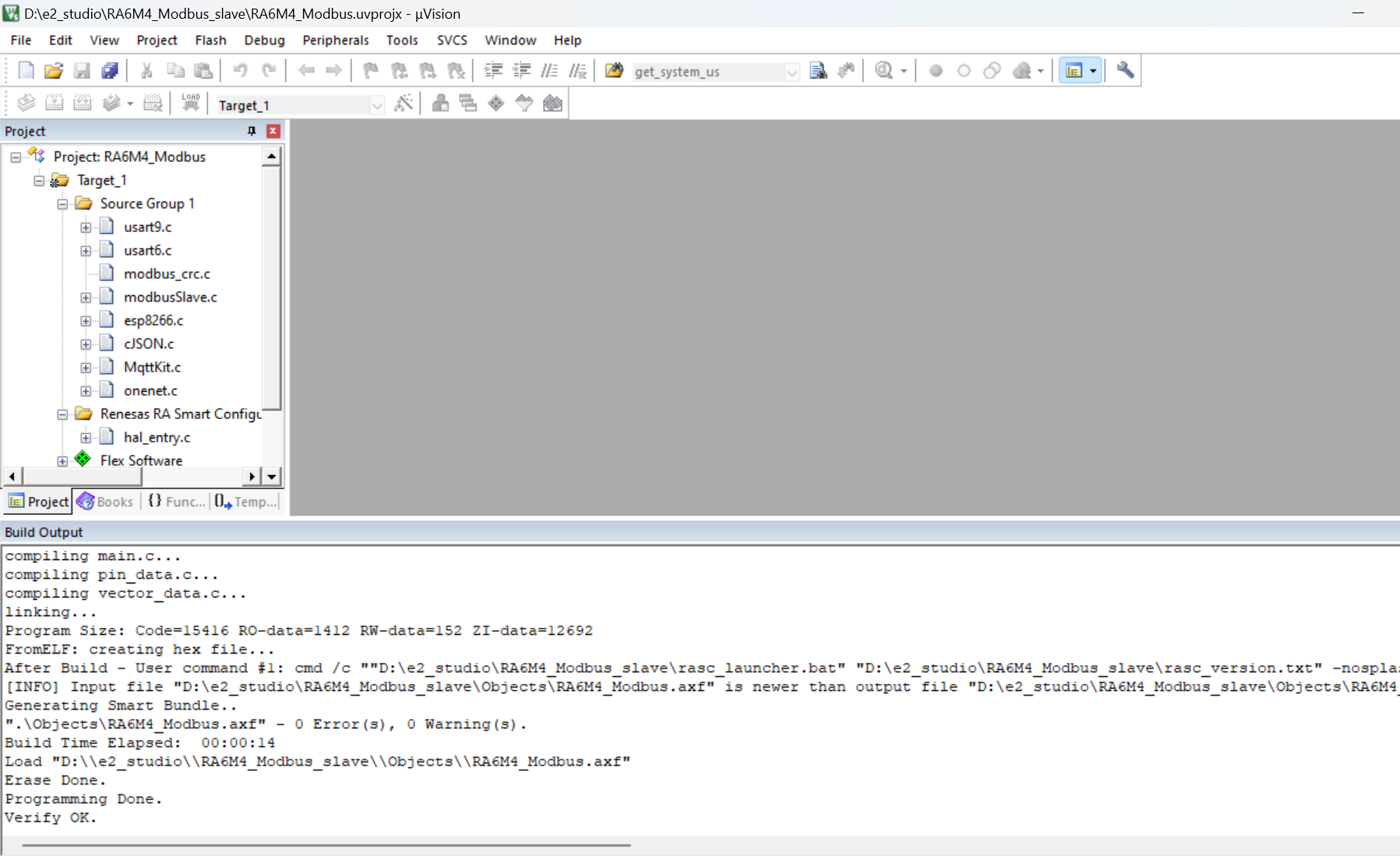Expand the usart9.c tree node
This screenshot has height=856, width=1400.
(x=86, y=227)
